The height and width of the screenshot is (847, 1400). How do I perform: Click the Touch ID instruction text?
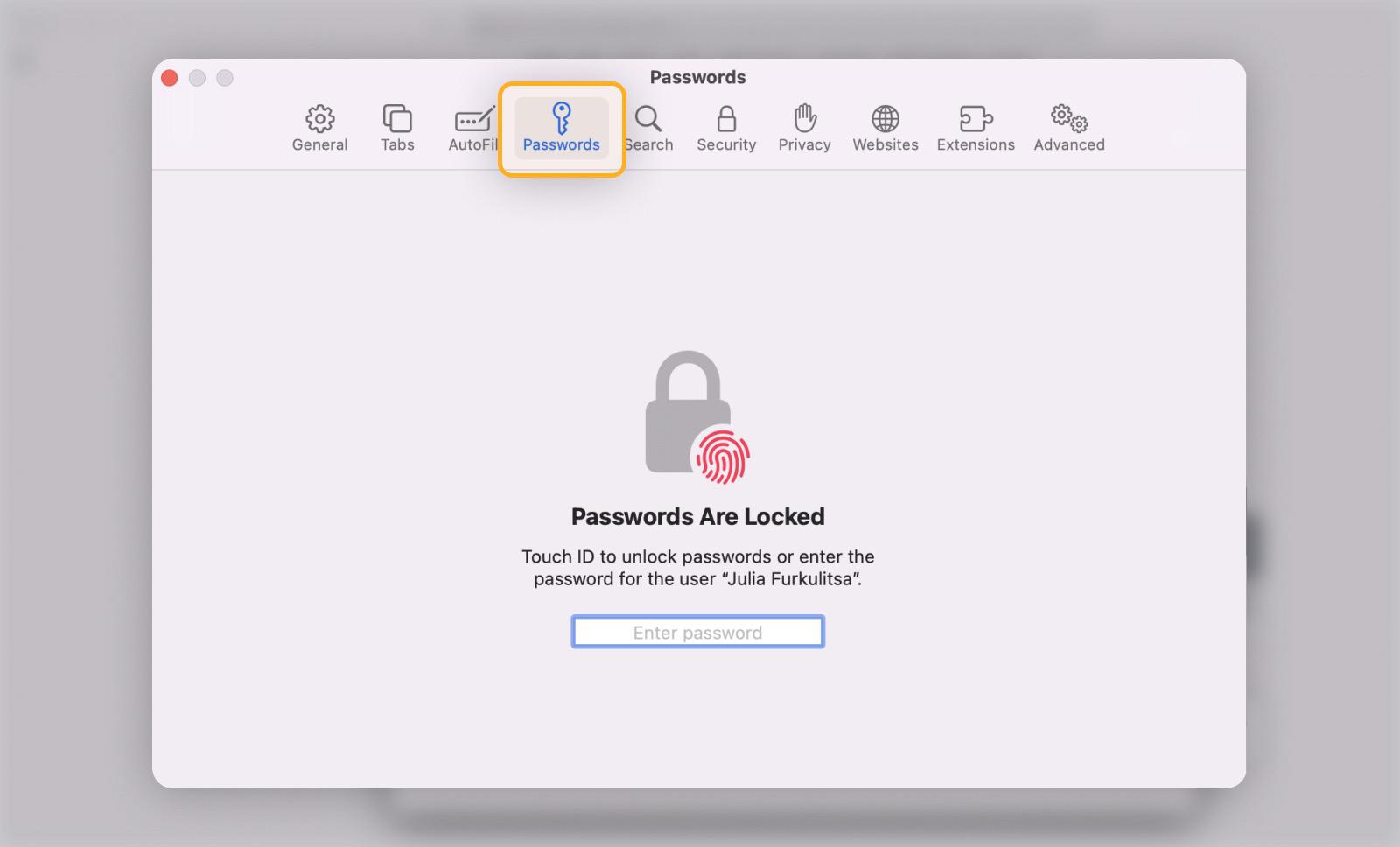tap(697, 568)
